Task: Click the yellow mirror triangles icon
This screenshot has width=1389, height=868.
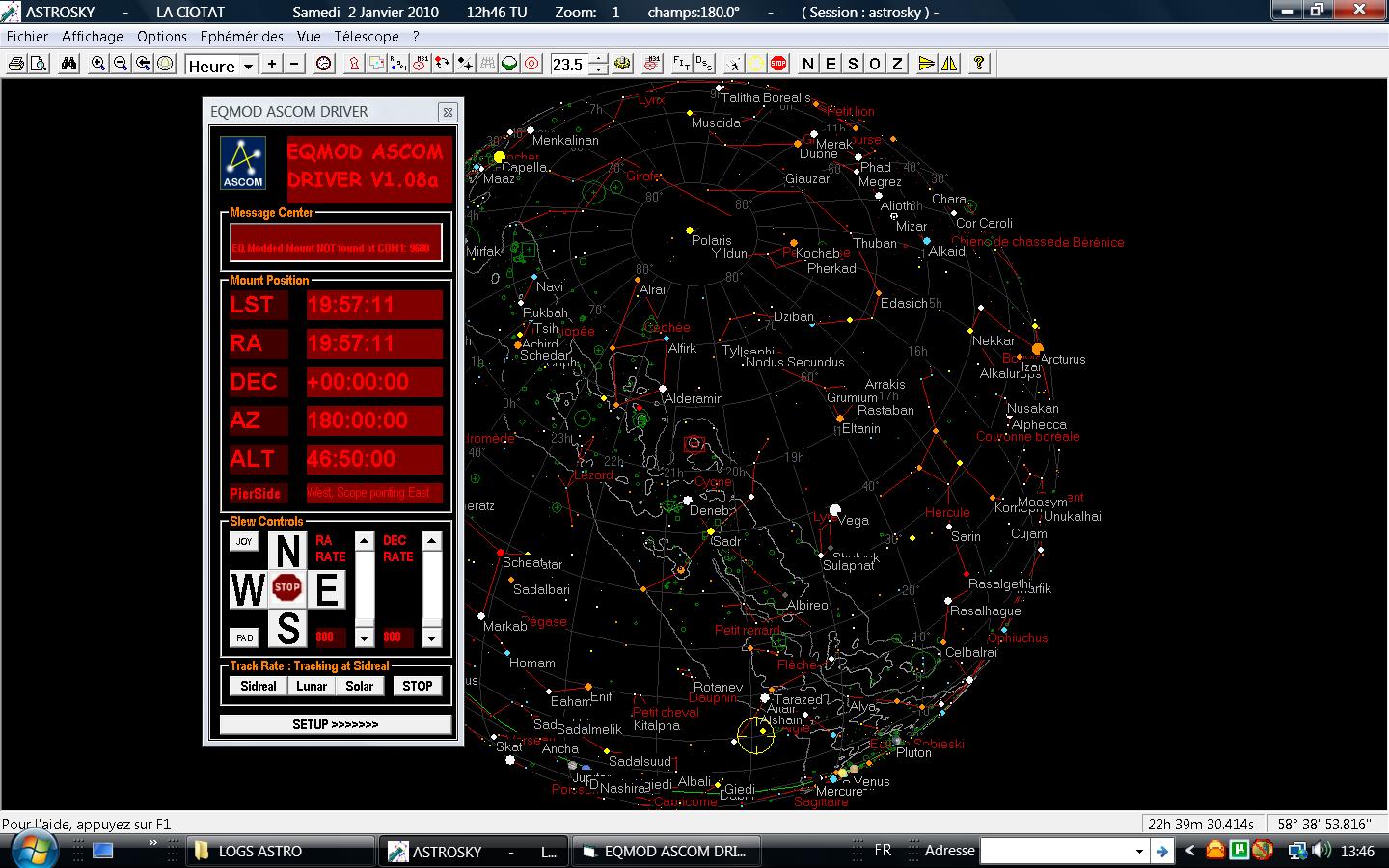Action: (949, 64)
